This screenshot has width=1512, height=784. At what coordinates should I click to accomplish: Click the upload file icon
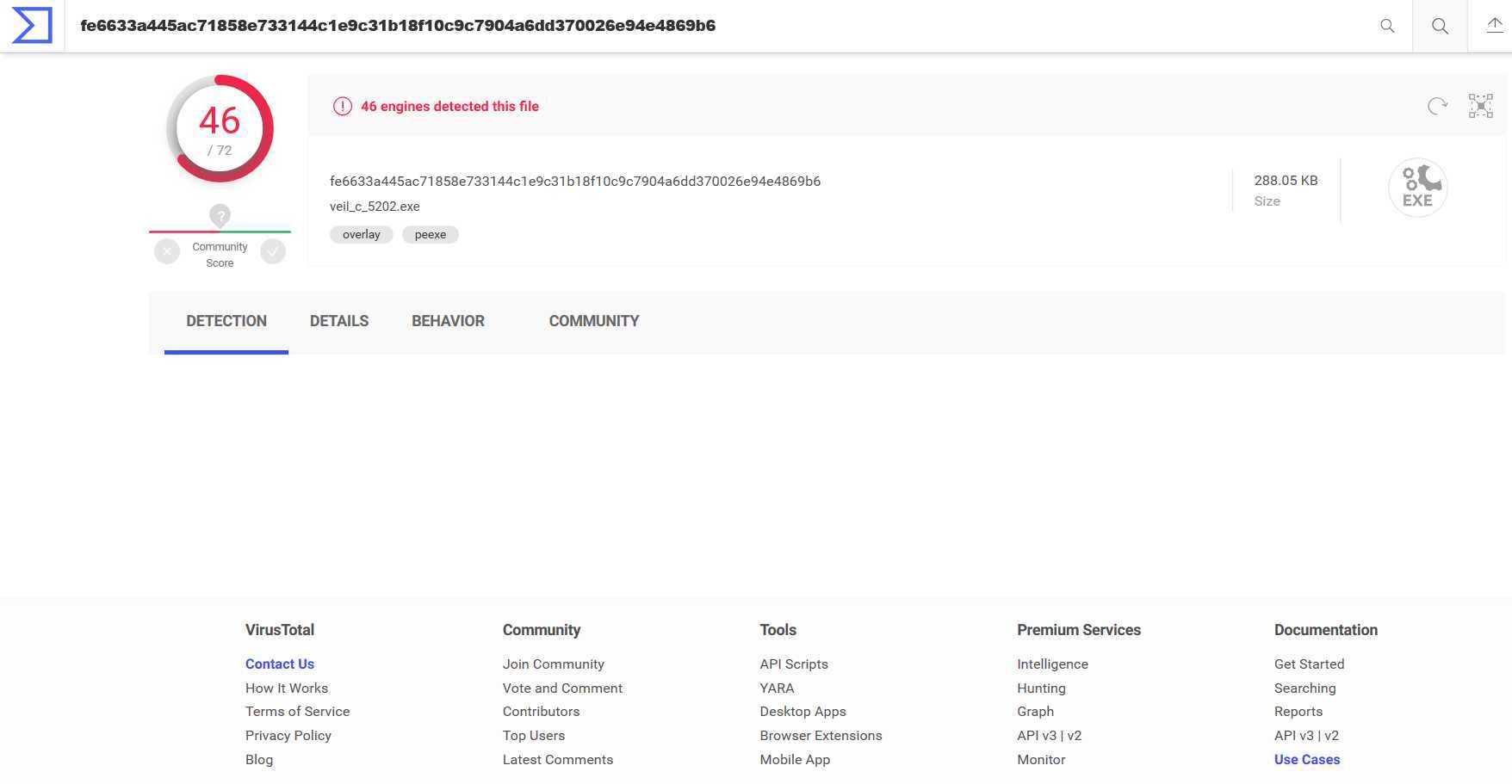1495,26
